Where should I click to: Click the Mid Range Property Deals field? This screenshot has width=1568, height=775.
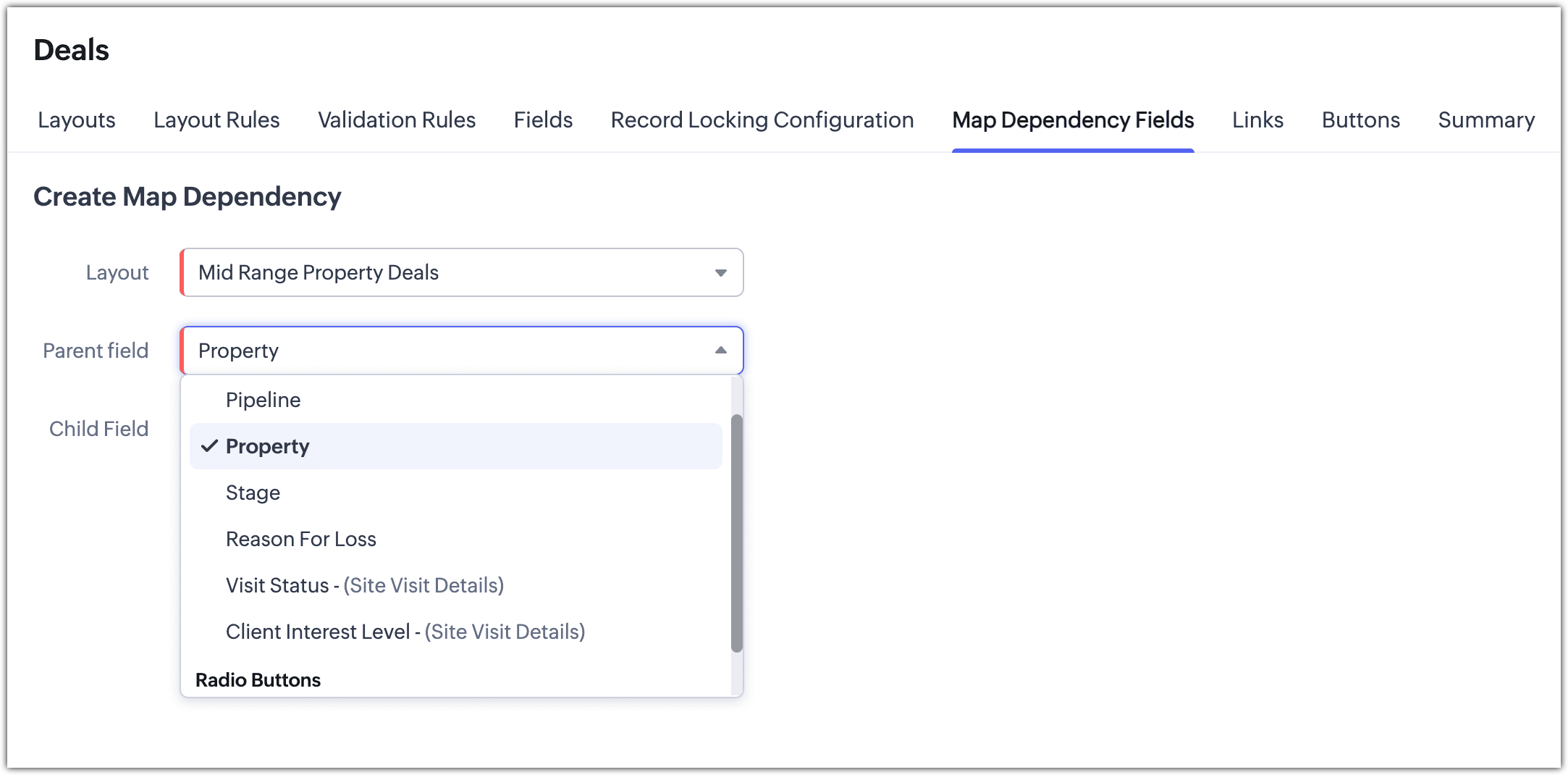(x=449, y=273)
